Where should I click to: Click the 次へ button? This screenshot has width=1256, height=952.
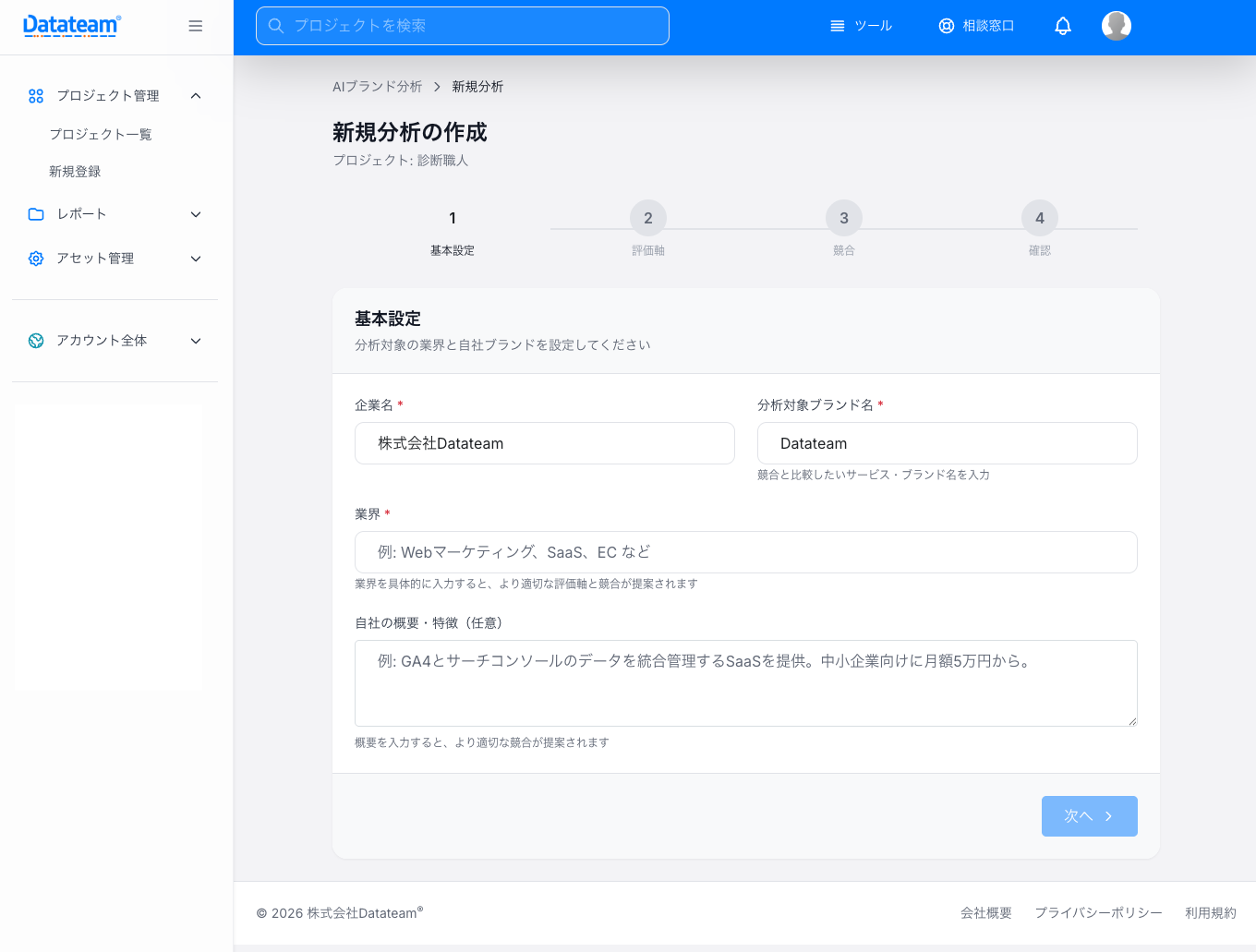pos(1089,815)
